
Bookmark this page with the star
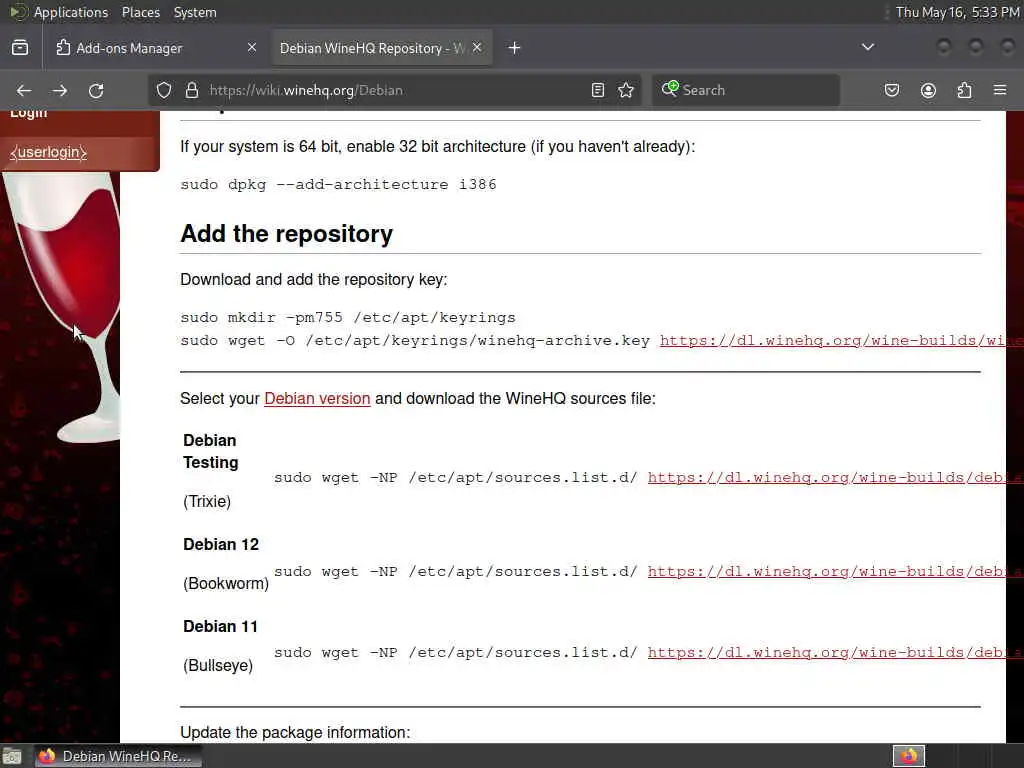coord(626,90)
